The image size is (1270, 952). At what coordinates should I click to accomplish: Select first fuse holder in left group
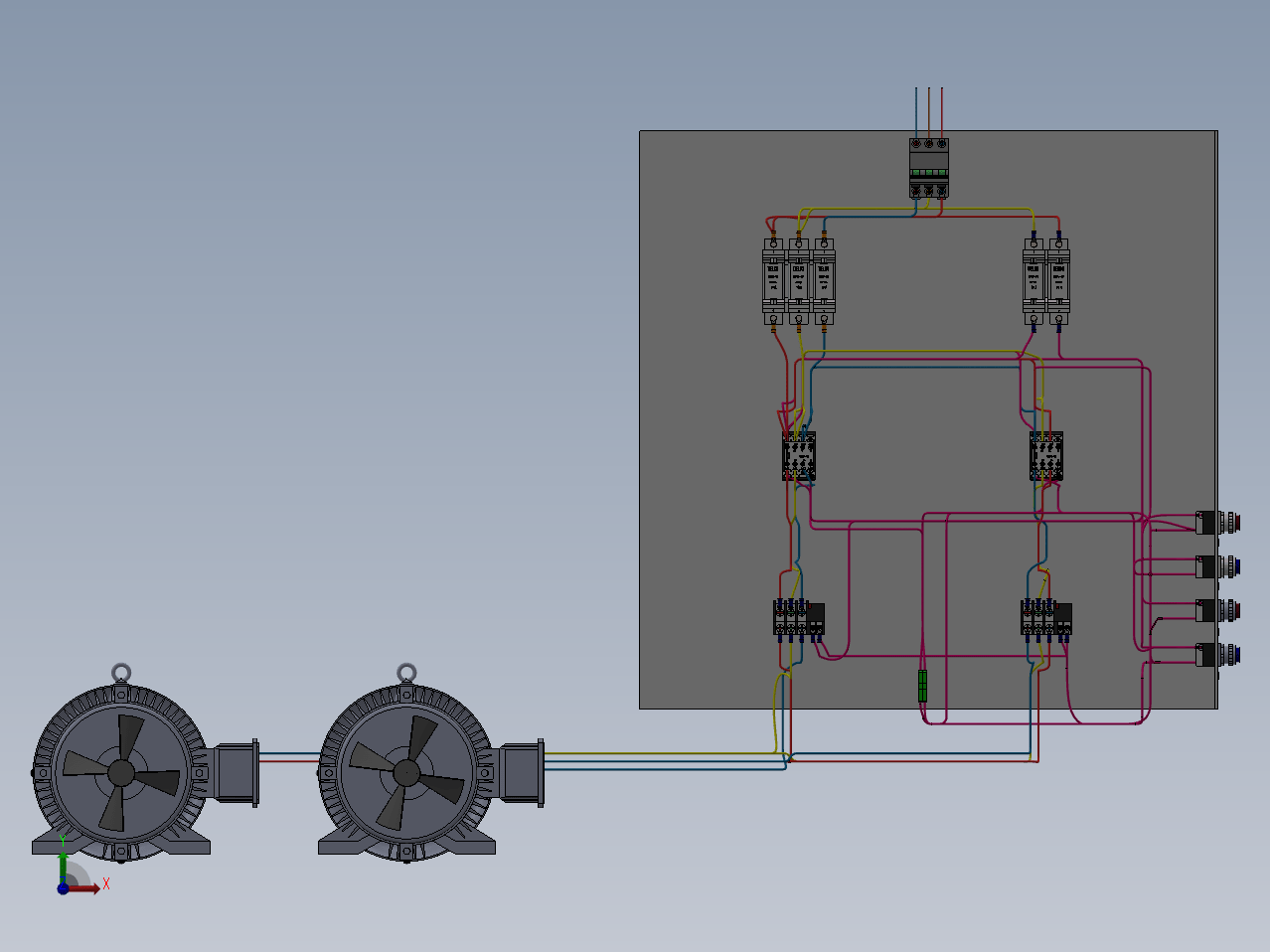(773, 280)
